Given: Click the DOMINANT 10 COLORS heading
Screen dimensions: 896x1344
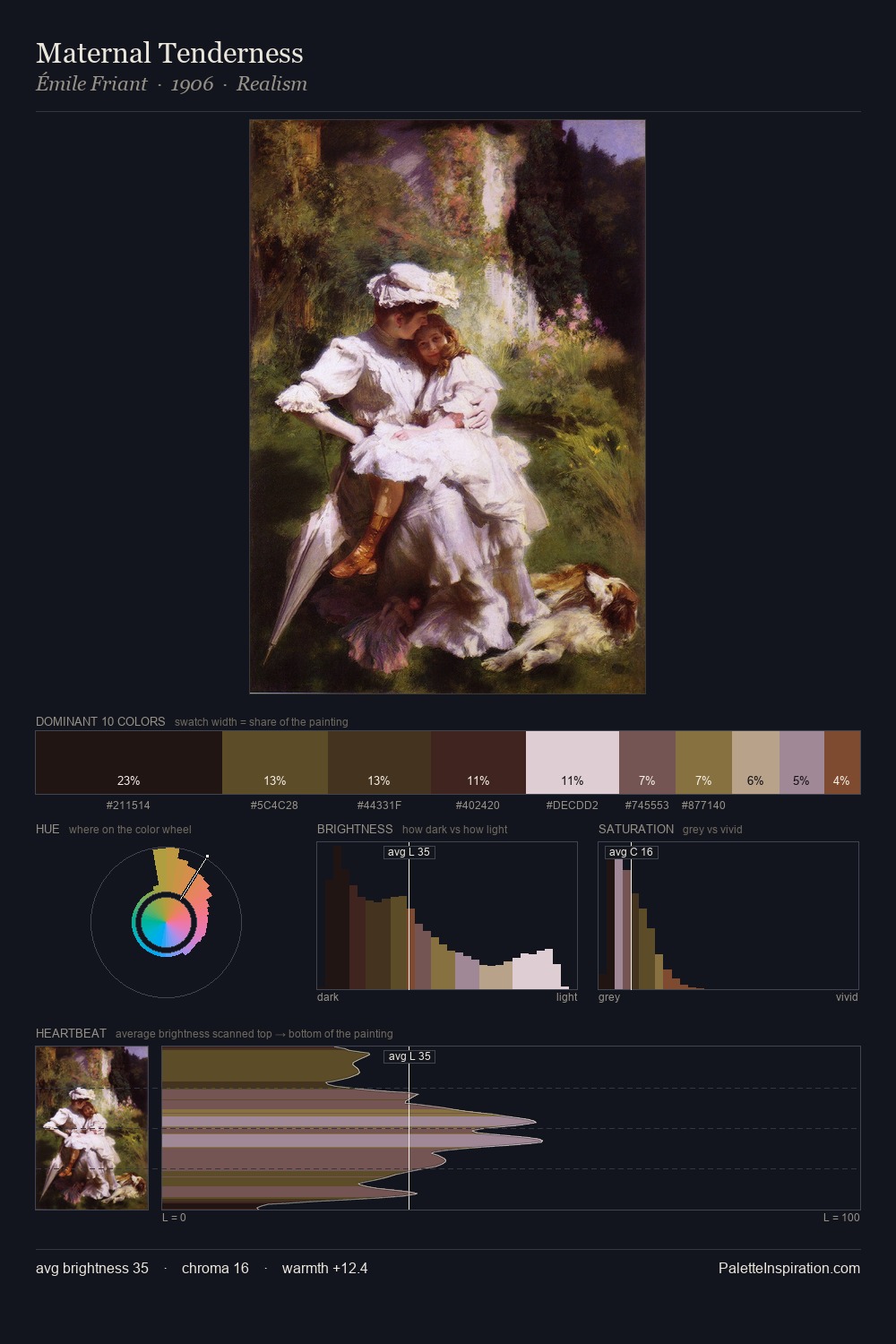Looking at the screenshot, I should [100, 721].
